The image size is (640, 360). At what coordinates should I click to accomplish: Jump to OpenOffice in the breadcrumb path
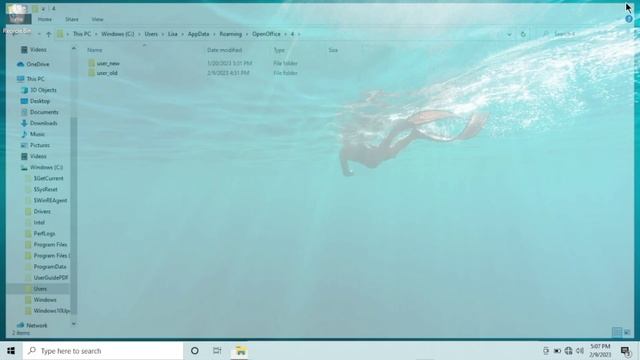coord(266,34)
